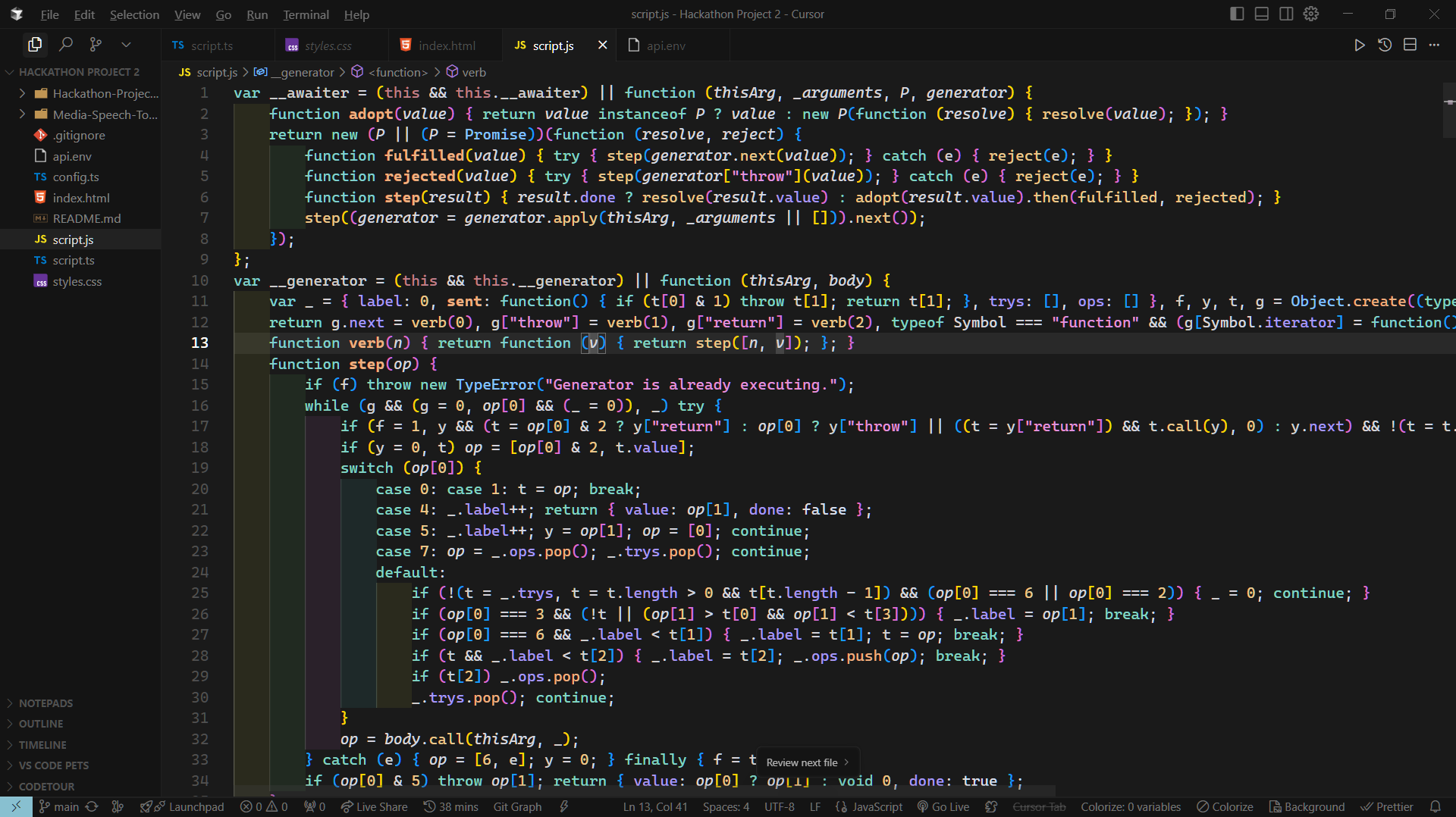Expand the NOTEPADS section

(47, 703)
